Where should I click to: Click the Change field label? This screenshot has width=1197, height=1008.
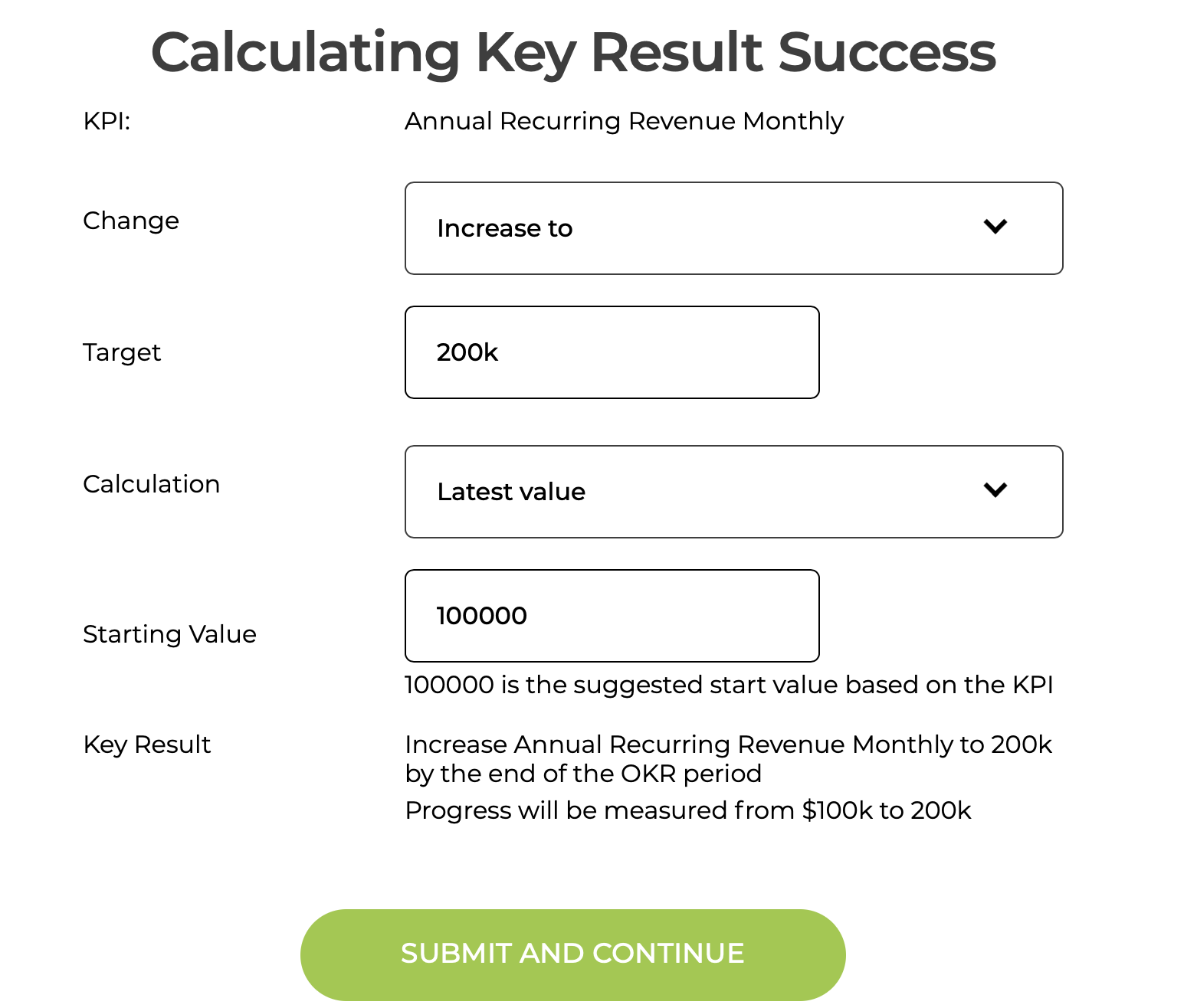131,221
